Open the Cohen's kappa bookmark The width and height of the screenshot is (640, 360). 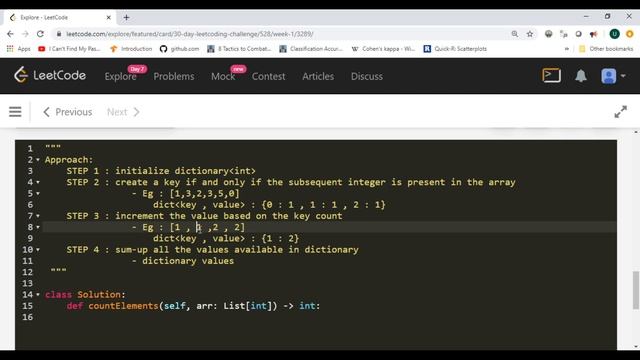[x=383, y=49]
